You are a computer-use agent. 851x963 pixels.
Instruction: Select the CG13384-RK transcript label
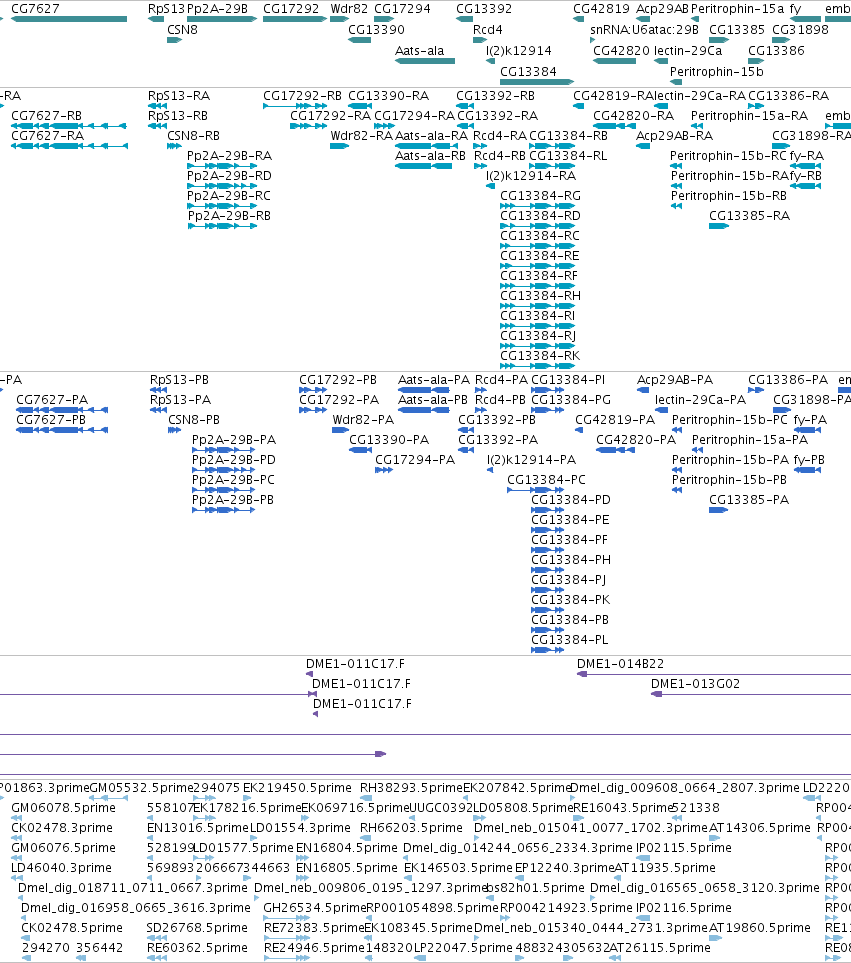click(x=540, y=355)
